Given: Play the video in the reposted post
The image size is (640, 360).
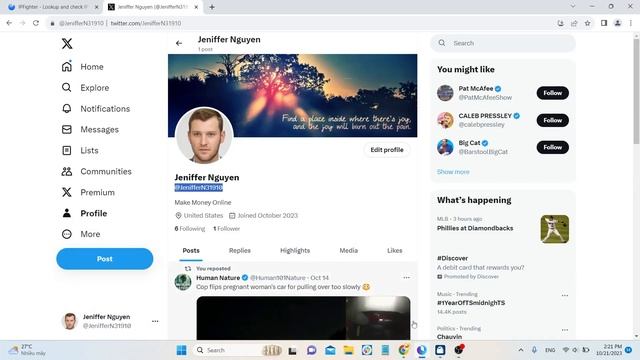Looking at the screenshot, I should tap(303, 318).
